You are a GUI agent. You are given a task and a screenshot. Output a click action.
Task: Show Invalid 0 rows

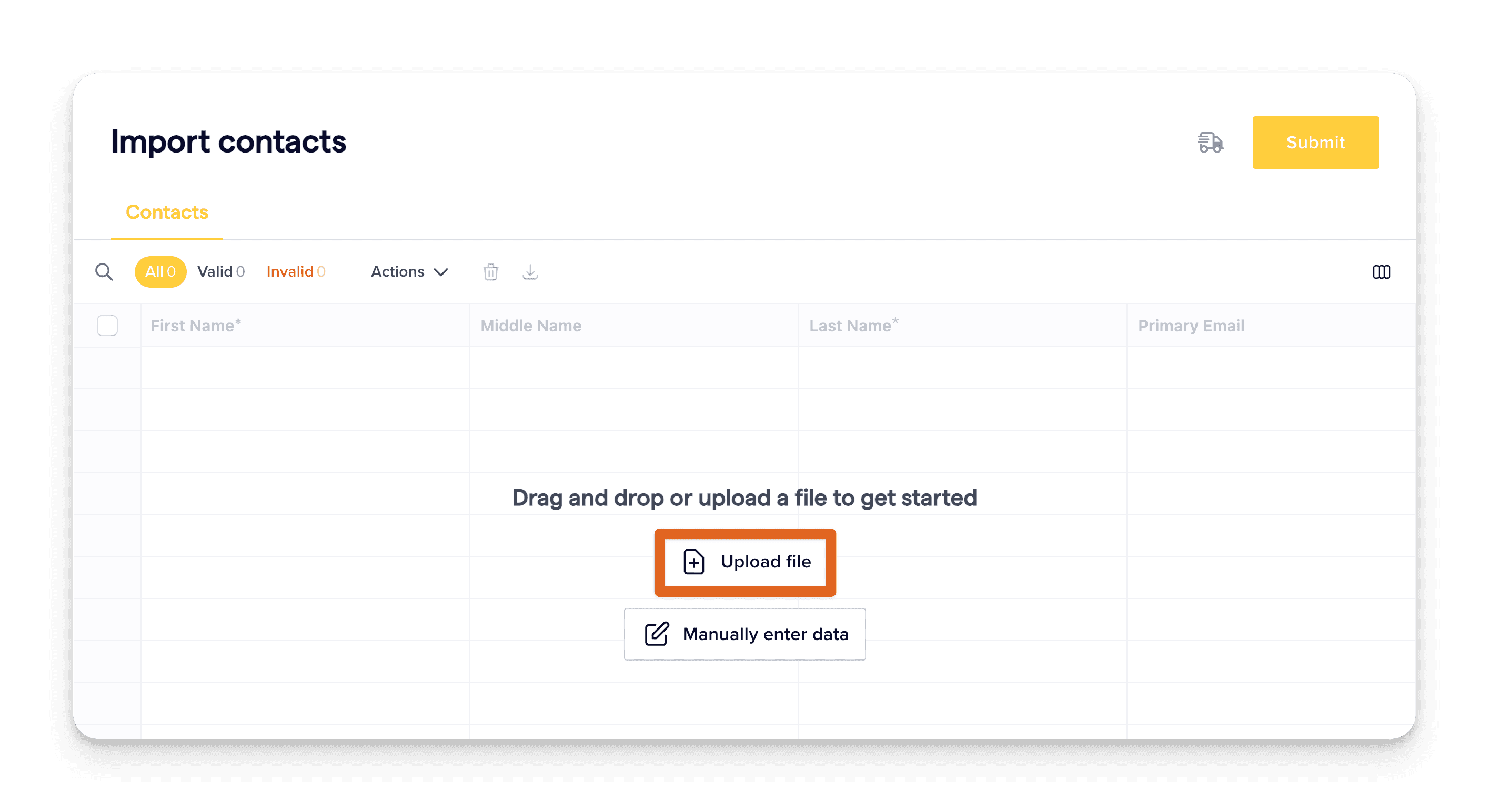click(296, 271)
